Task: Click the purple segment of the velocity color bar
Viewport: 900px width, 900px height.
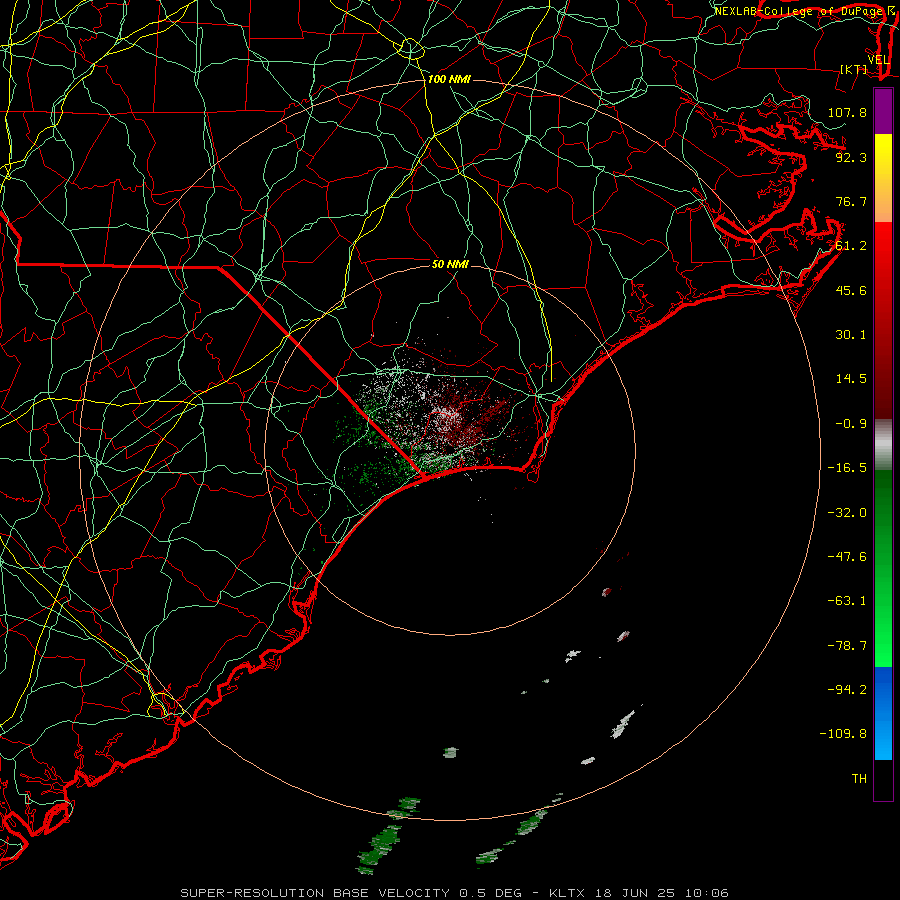Action: pyautogui.click(x=883, y=111)
